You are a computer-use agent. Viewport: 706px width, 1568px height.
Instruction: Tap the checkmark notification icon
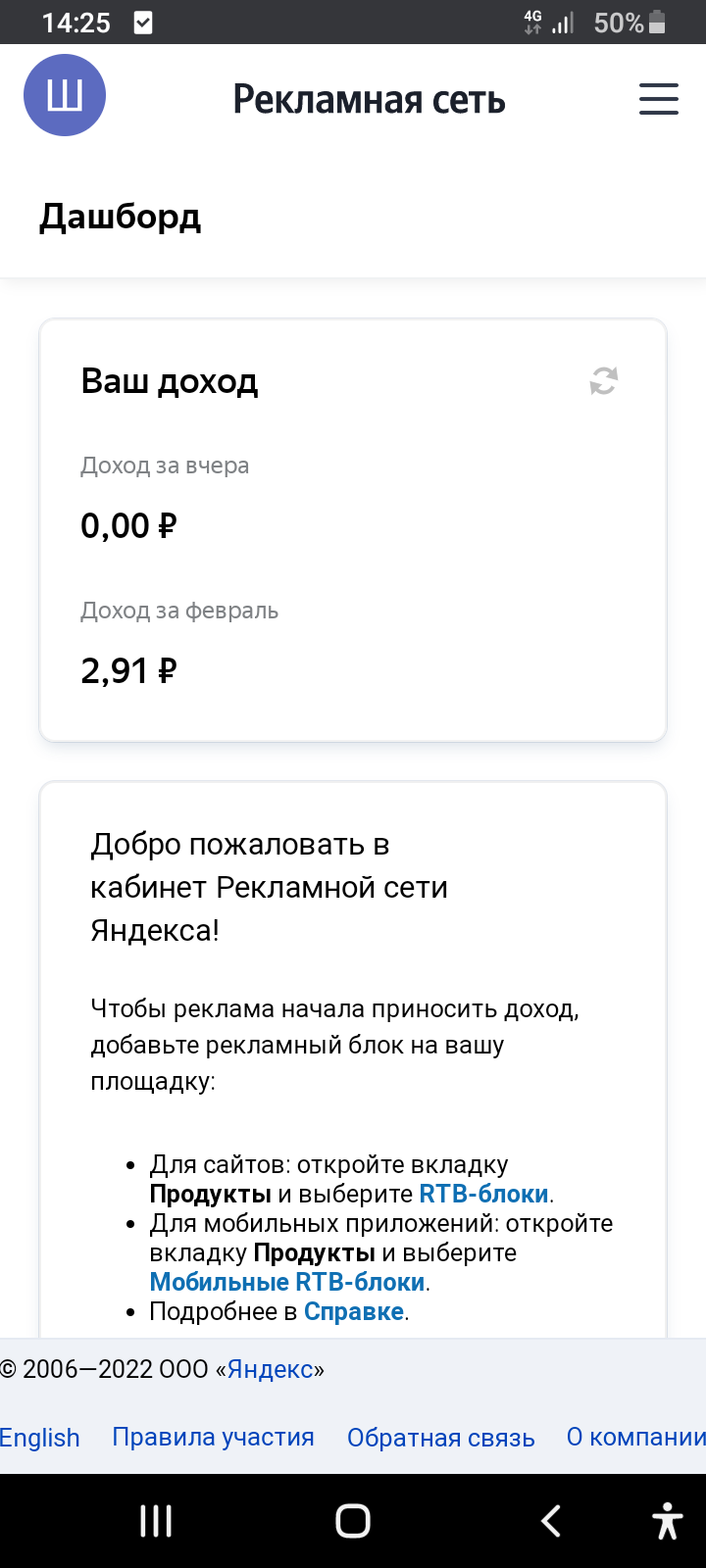click(143, 23)
